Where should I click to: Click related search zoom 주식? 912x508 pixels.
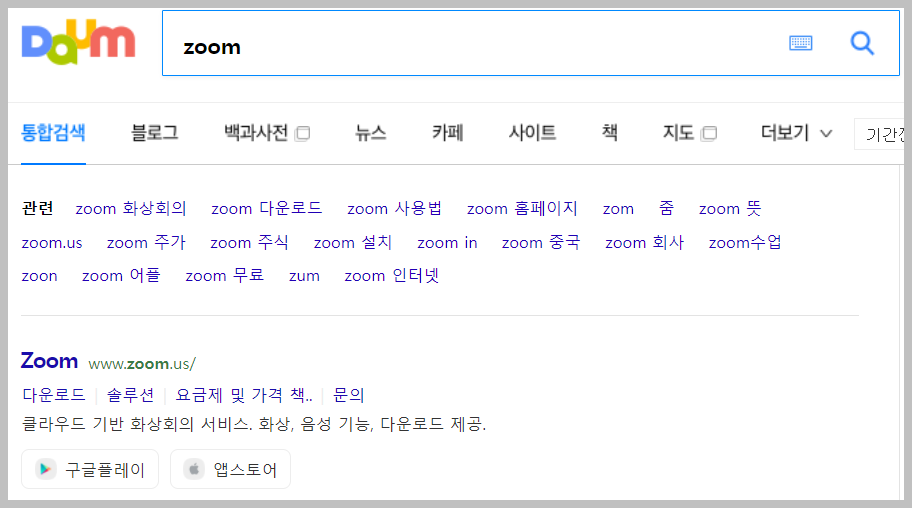tap(250, 242)
